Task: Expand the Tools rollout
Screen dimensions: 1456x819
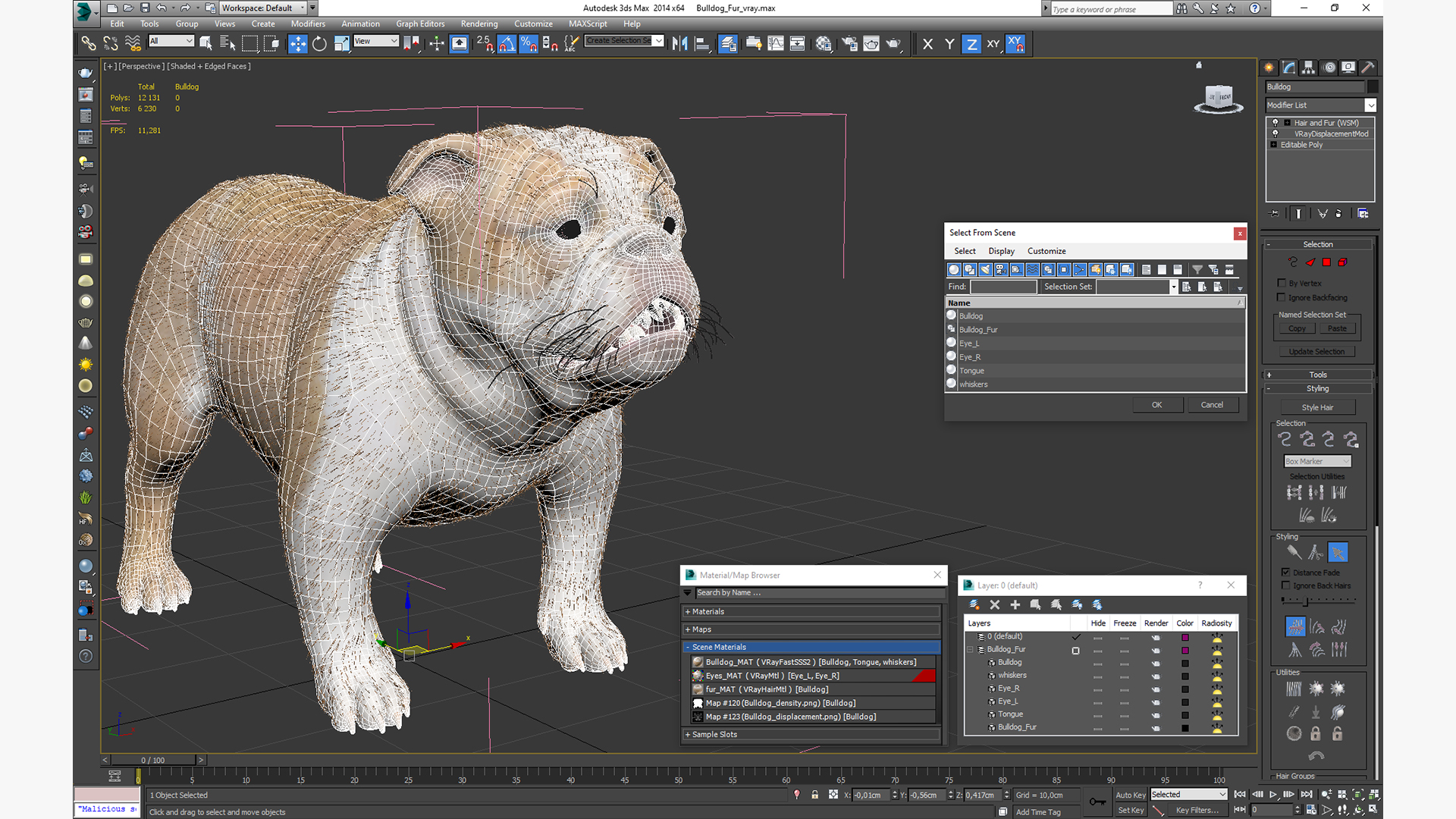Action: [x=1318, y=375]
